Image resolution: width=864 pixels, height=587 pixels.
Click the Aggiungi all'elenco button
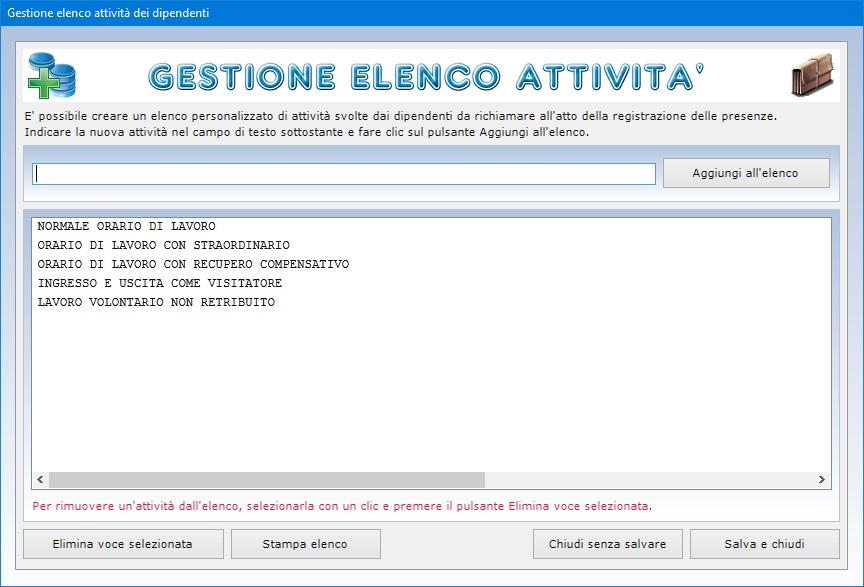746,173
